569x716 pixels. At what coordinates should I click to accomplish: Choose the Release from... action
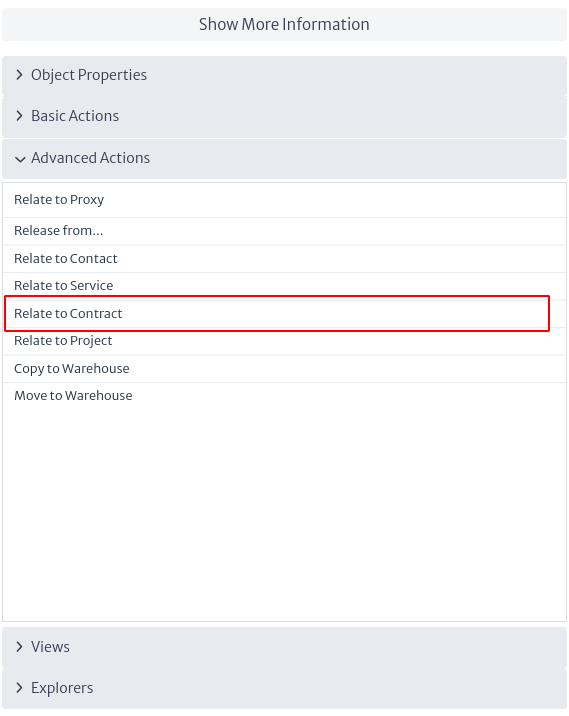(x=284, y=231)
